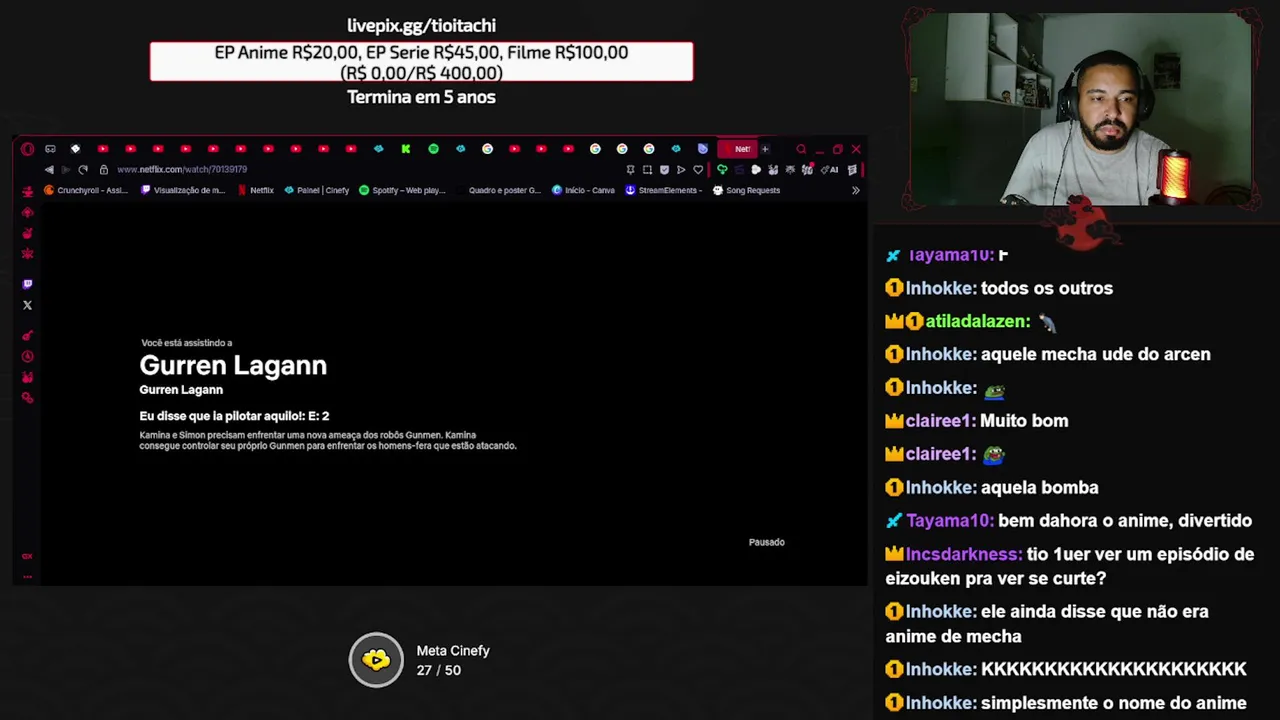Open the Crunchyroll bookmark
1280x720 pixels.
click(86, 190)
